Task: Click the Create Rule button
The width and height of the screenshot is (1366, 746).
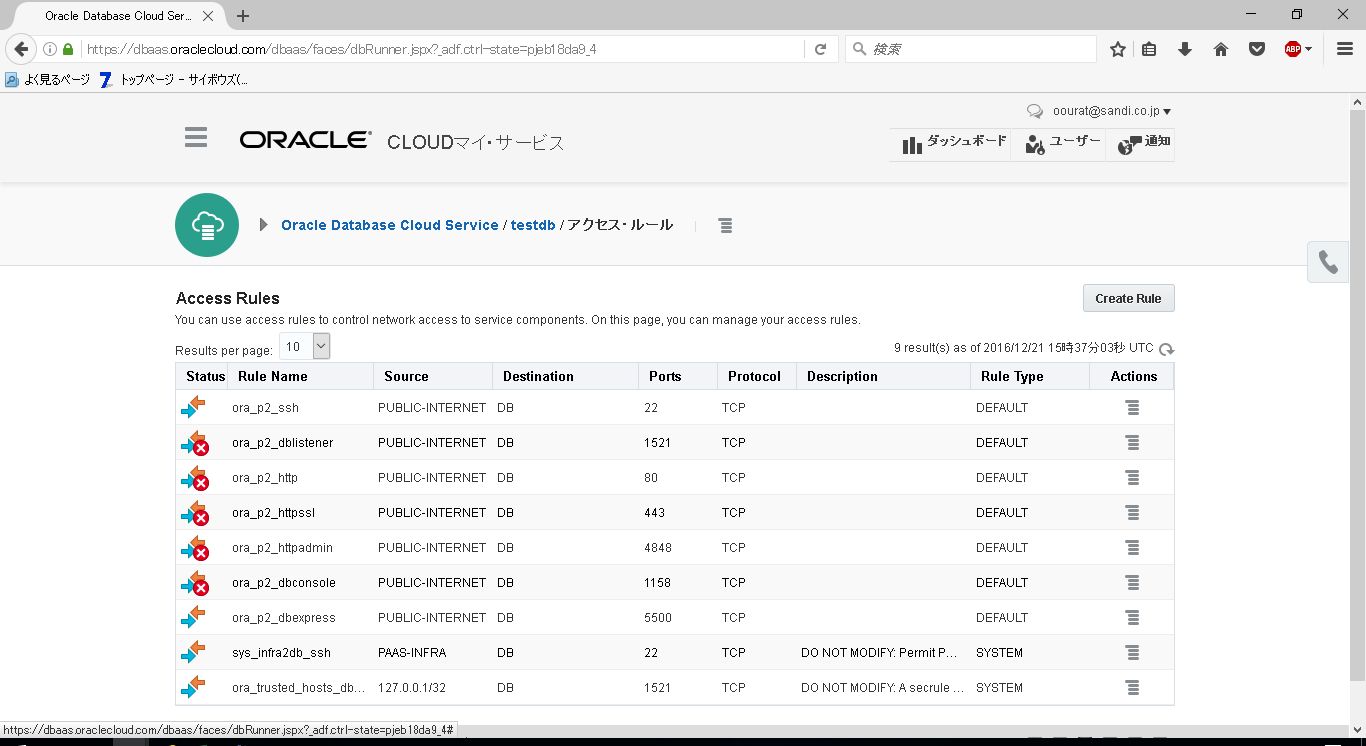Action: coord(1128,298)
